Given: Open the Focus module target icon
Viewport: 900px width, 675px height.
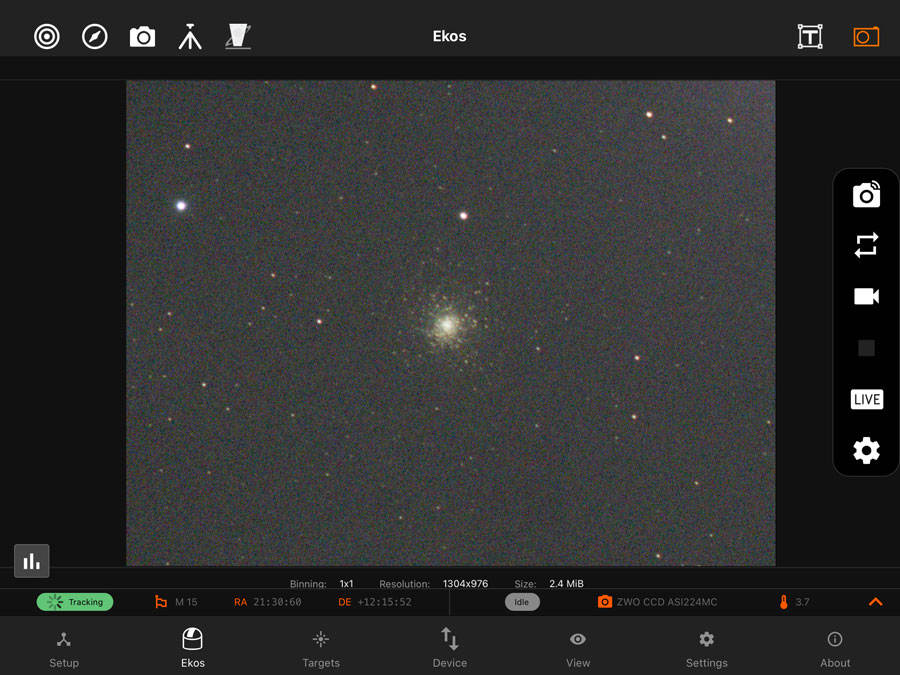Looking at the screenshot, I should click(x=47, y=37).
